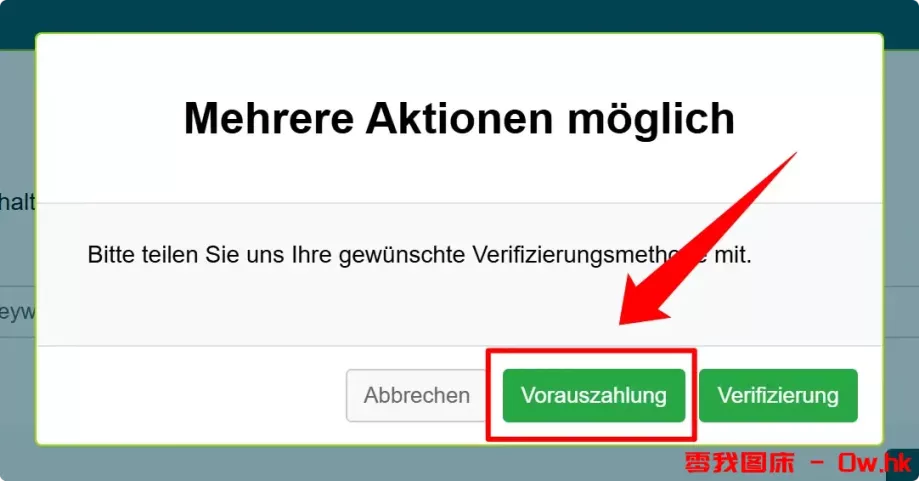
Task: Click the 0w.hk watermark text
Action: coord(874,462)
